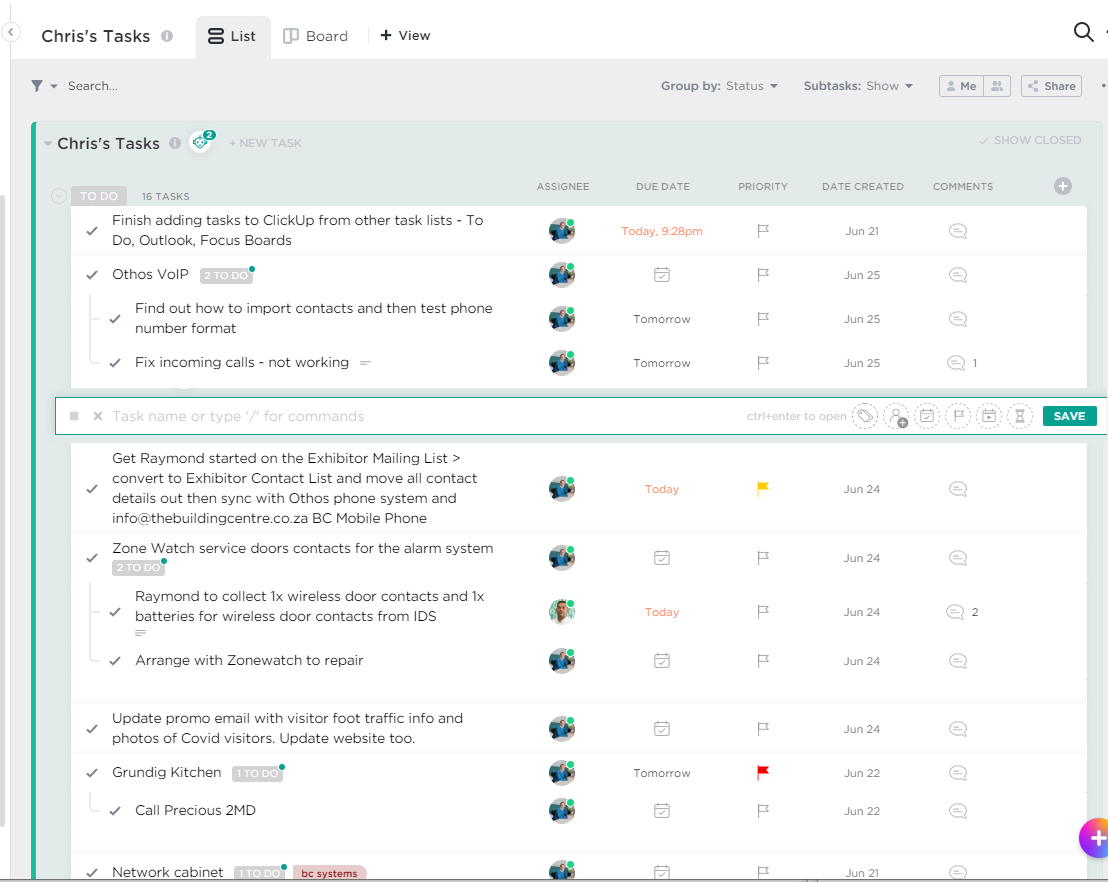Click assignee icon in new task row
The width and height of the screenshot is (1108, 882).
[x=896, y=416]
